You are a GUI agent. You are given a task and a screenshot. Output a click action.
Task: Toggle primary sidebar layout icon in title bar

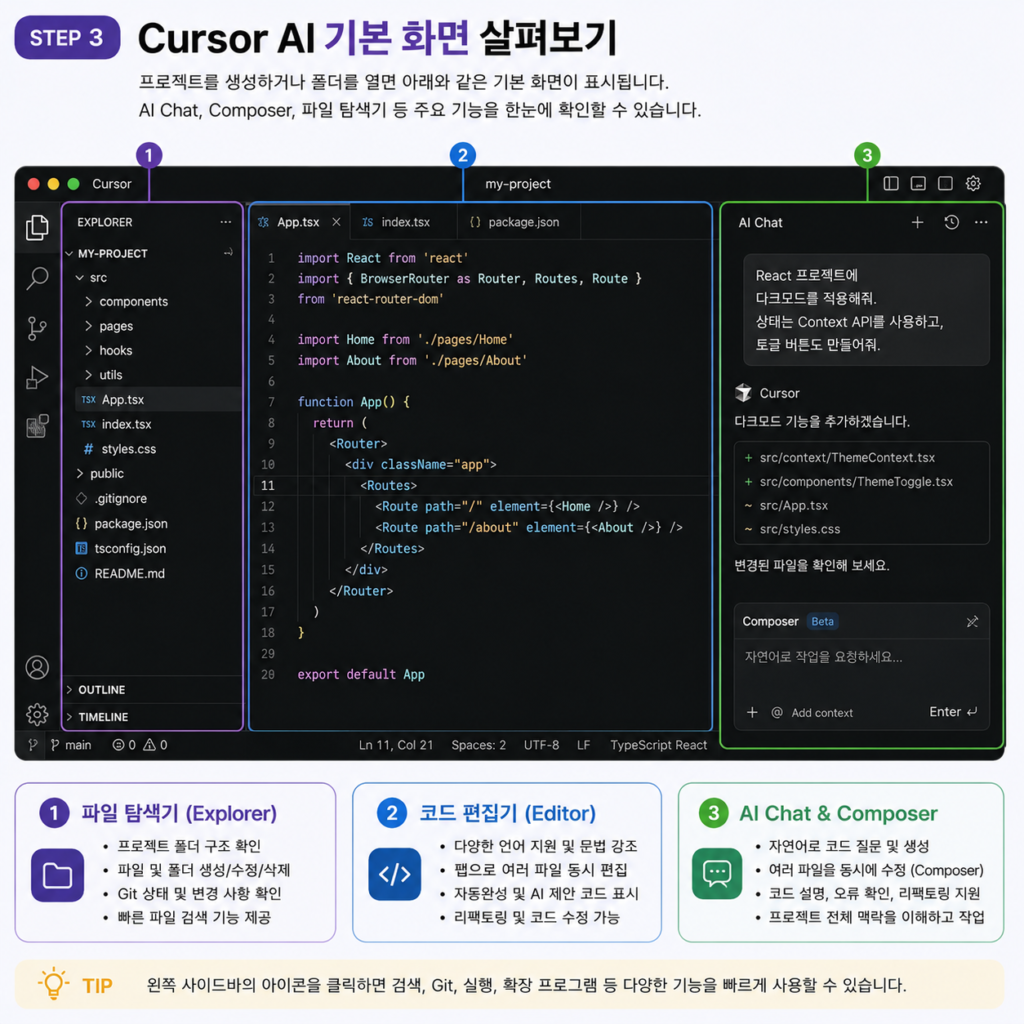pyautogui.click(x=891, y=184)
